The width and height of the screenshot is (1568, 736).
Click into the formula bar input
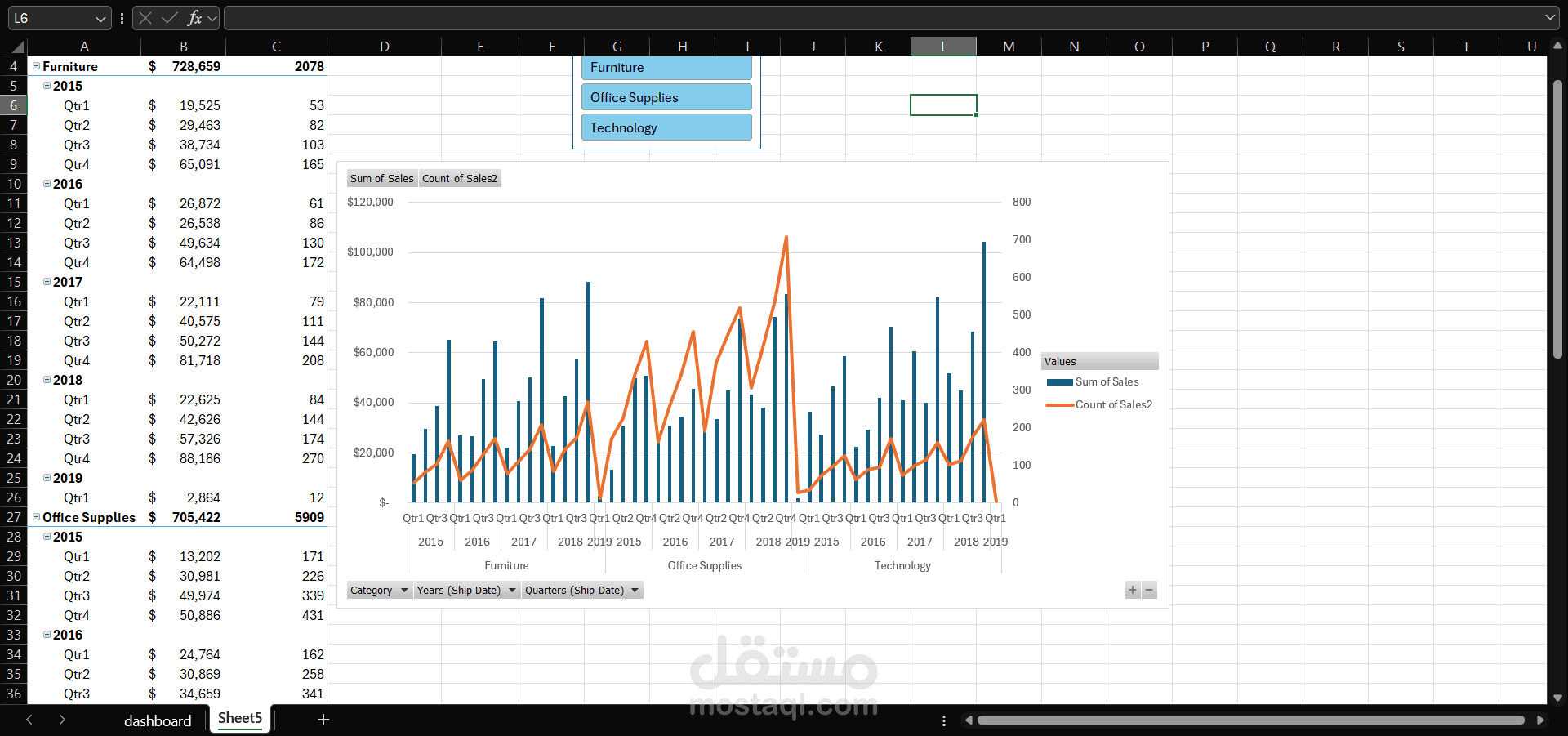pyautogui.click(x=882, y=18)
